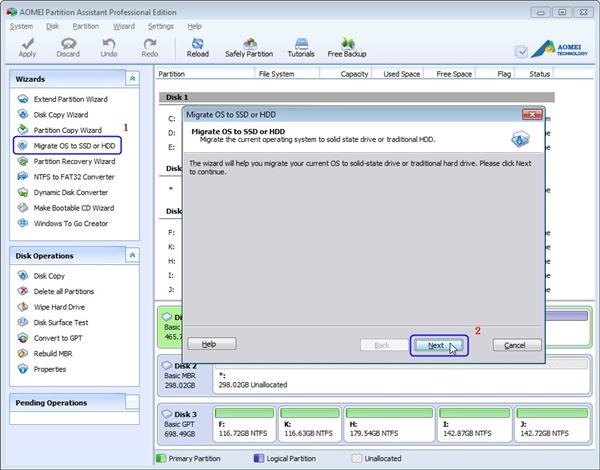Open the System menu
Image resolution: width=600 pixels, height=470 pixels.
tap(21, 26)
